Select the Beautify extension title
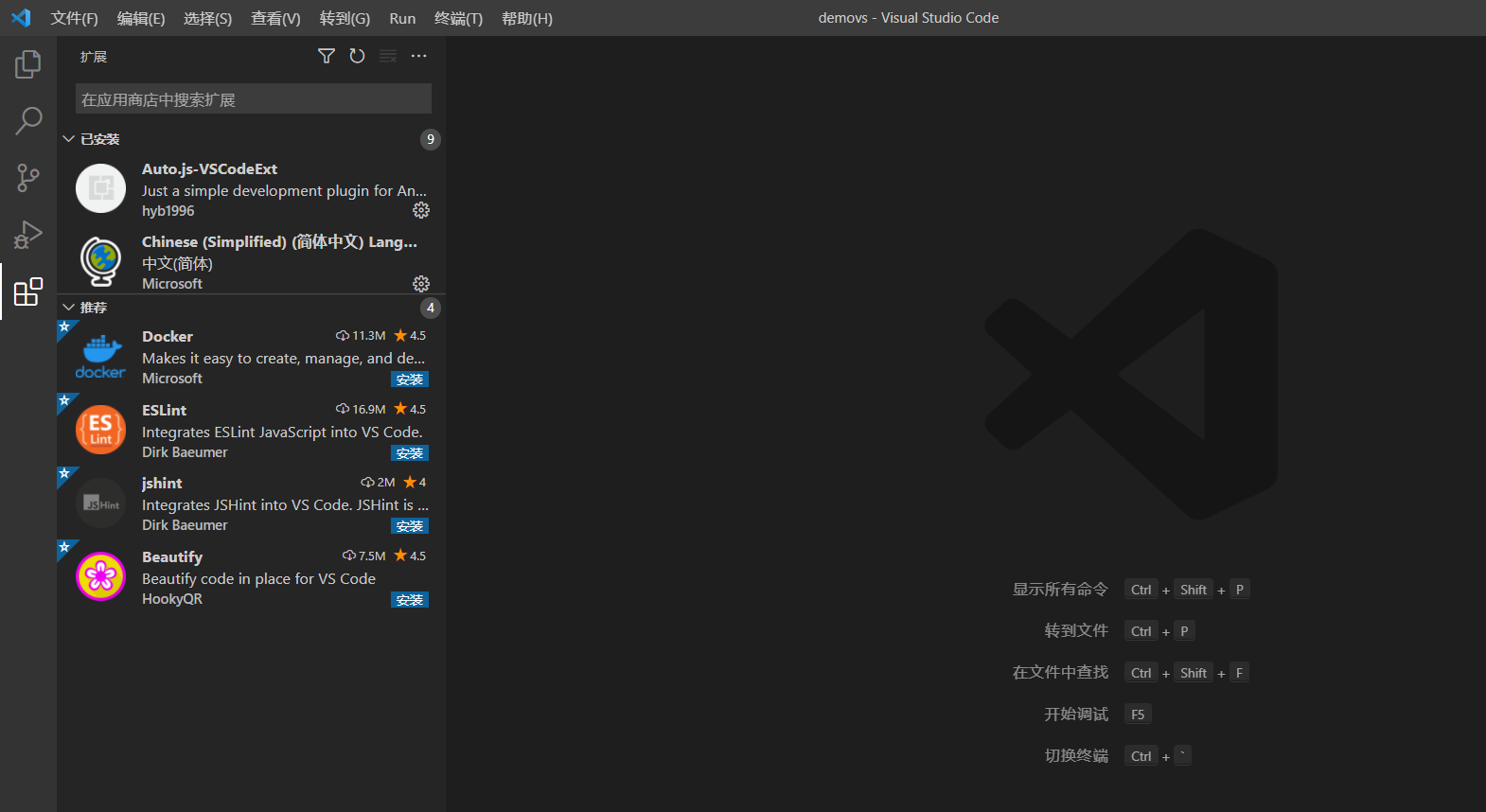Image resolution: width=1486 pixels, height=812 pixels. pyautogui.click(x=172, y=556)
